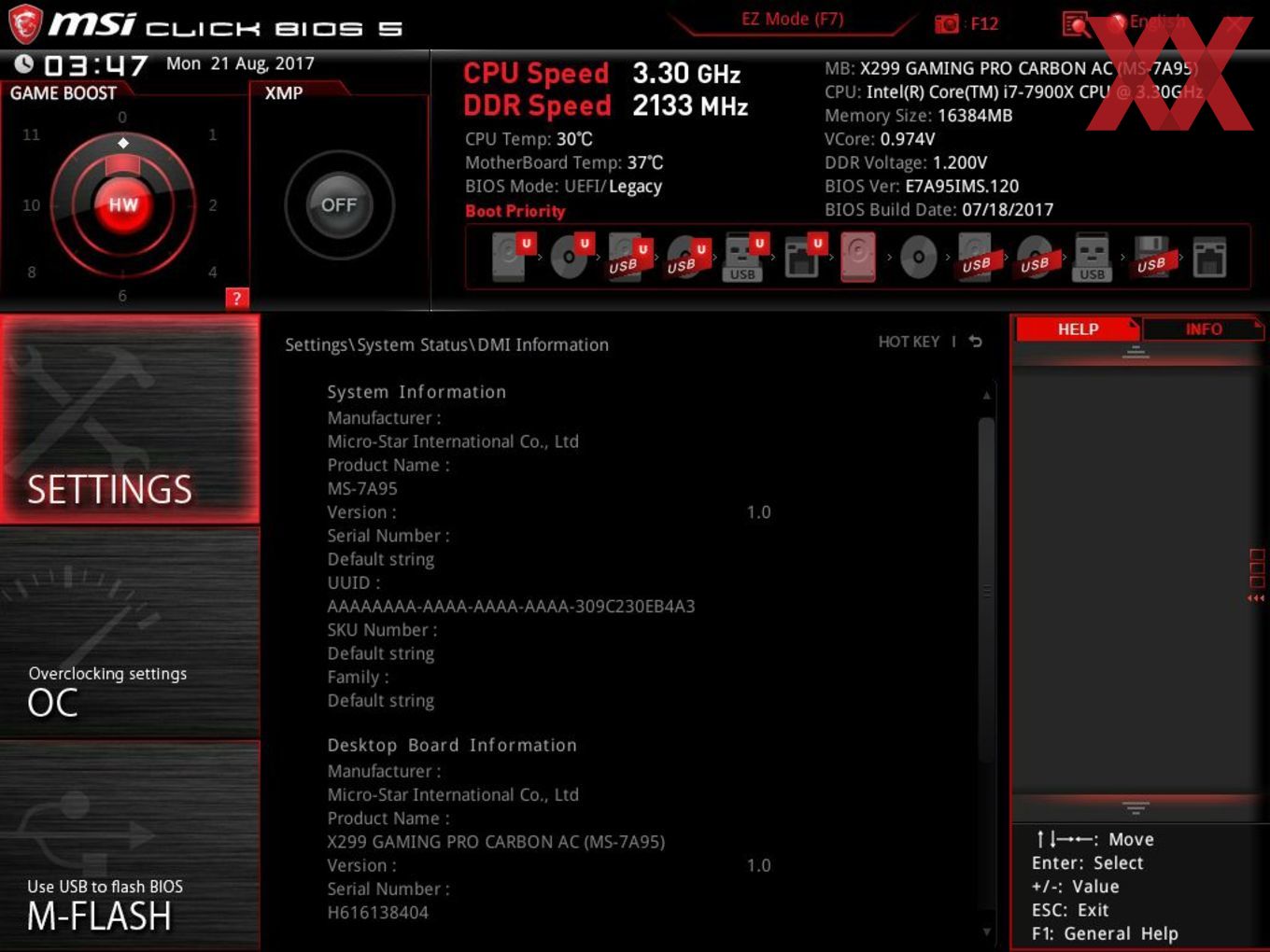
Task: Open the OC overclocking settings section
Action: pyautogui.click(x=130, y=634)
